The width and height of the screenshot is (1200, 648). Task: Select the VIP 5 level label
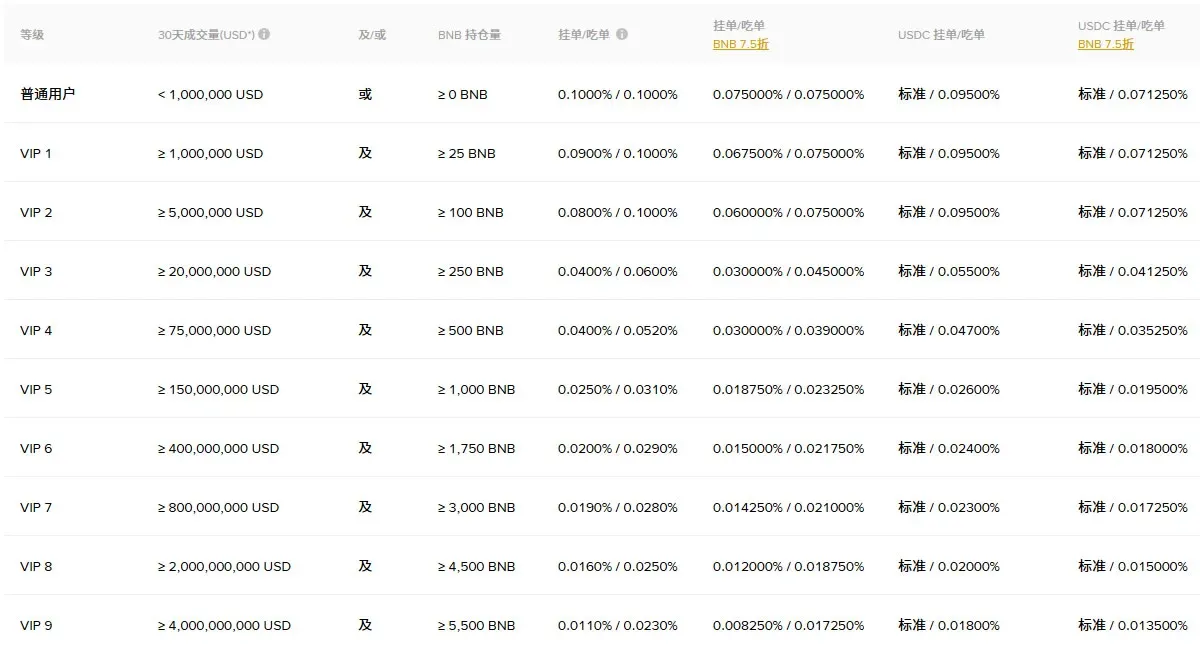[x=36, y=389]
